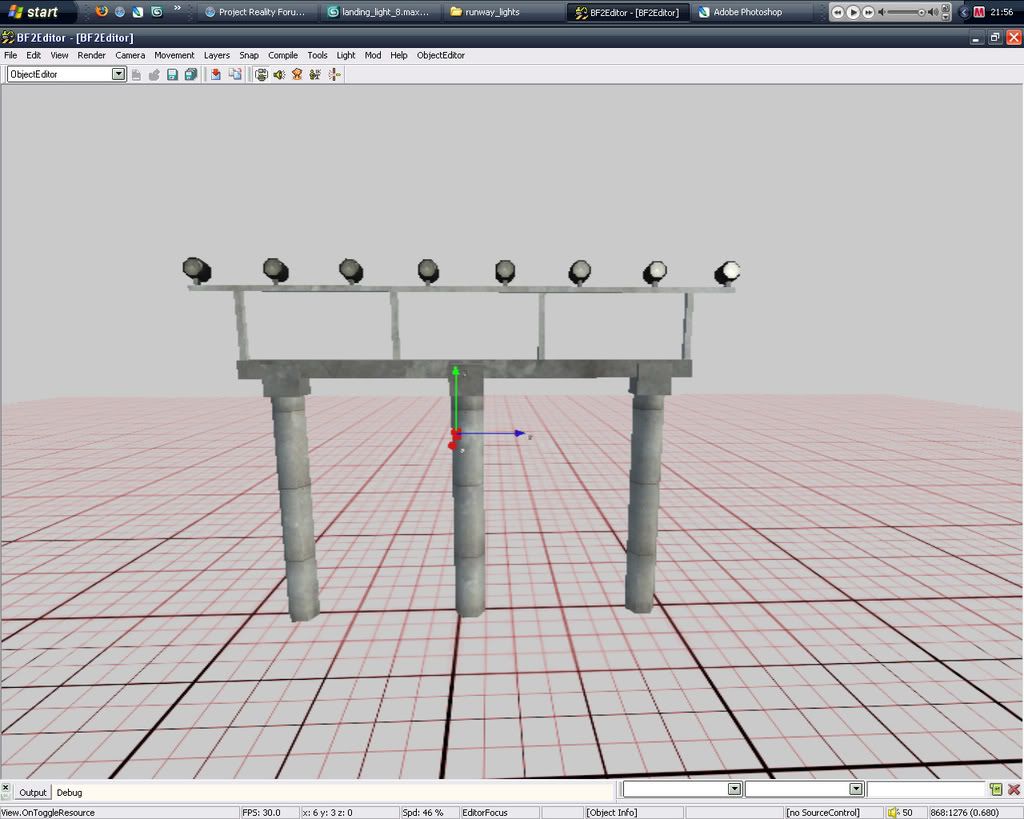1024x819 pixels.
Task: Click the import icon with red arrow
Action: click(x=215, y=75)
